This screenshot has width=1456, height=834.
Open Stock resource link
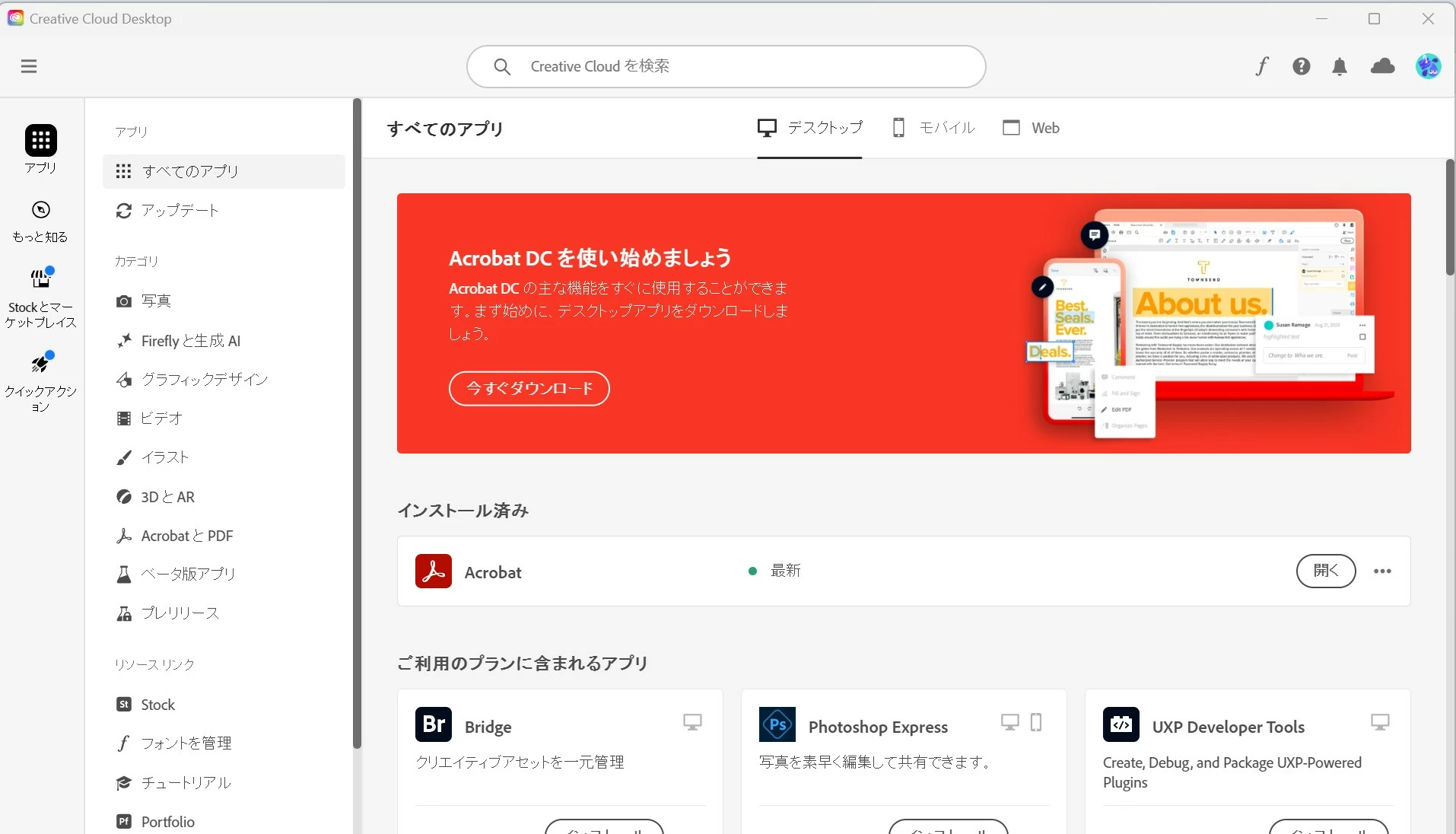[224, 705]
